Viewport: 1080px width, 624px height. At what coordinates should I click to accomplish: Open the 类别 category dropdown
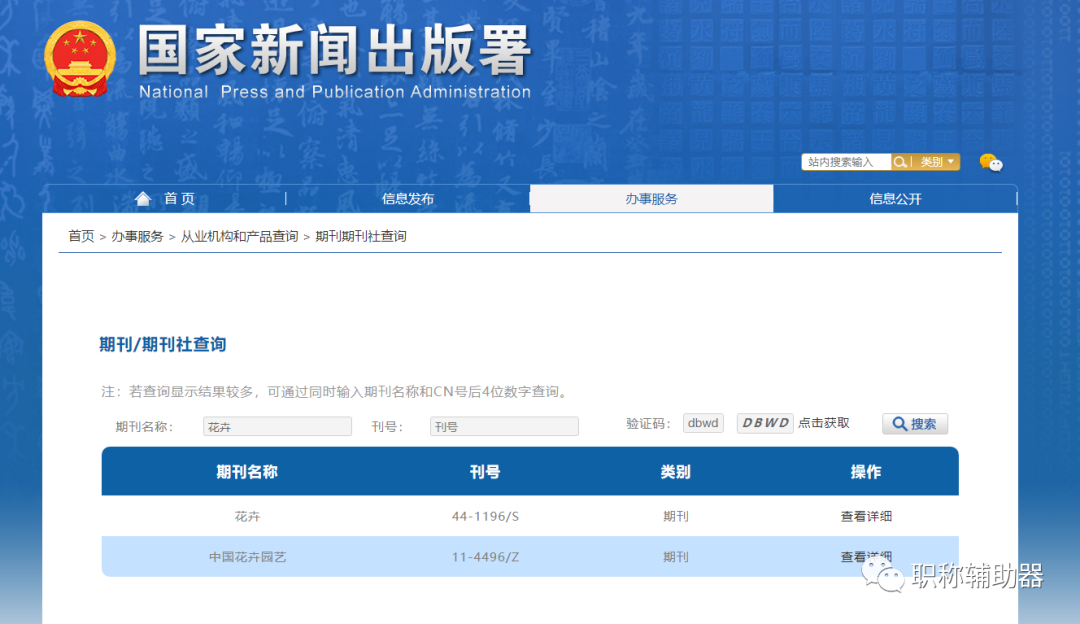[x=936, y=161]
